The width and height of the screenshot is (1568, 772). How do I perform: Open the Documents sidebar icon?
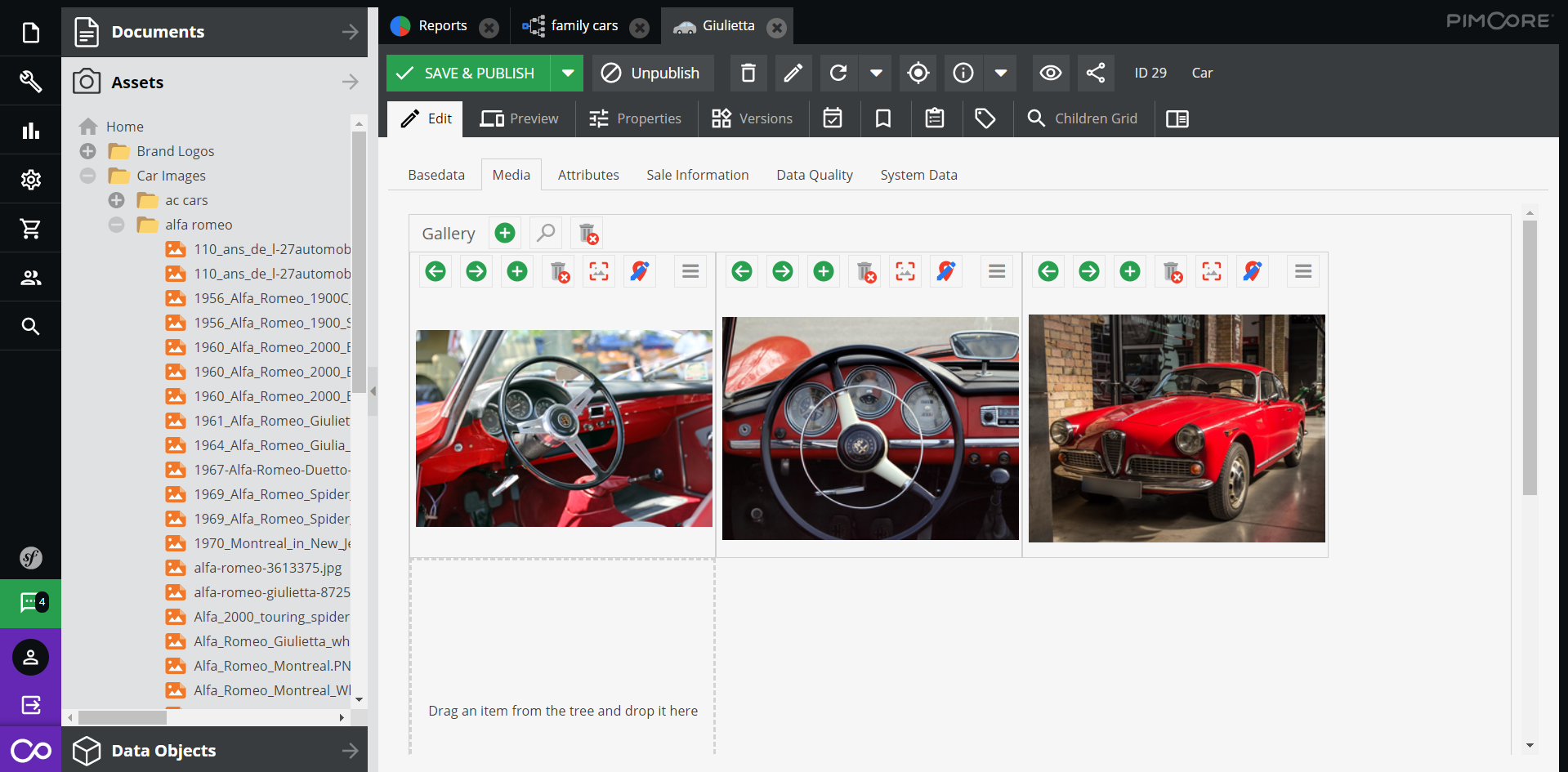click(x=30, y=33)
